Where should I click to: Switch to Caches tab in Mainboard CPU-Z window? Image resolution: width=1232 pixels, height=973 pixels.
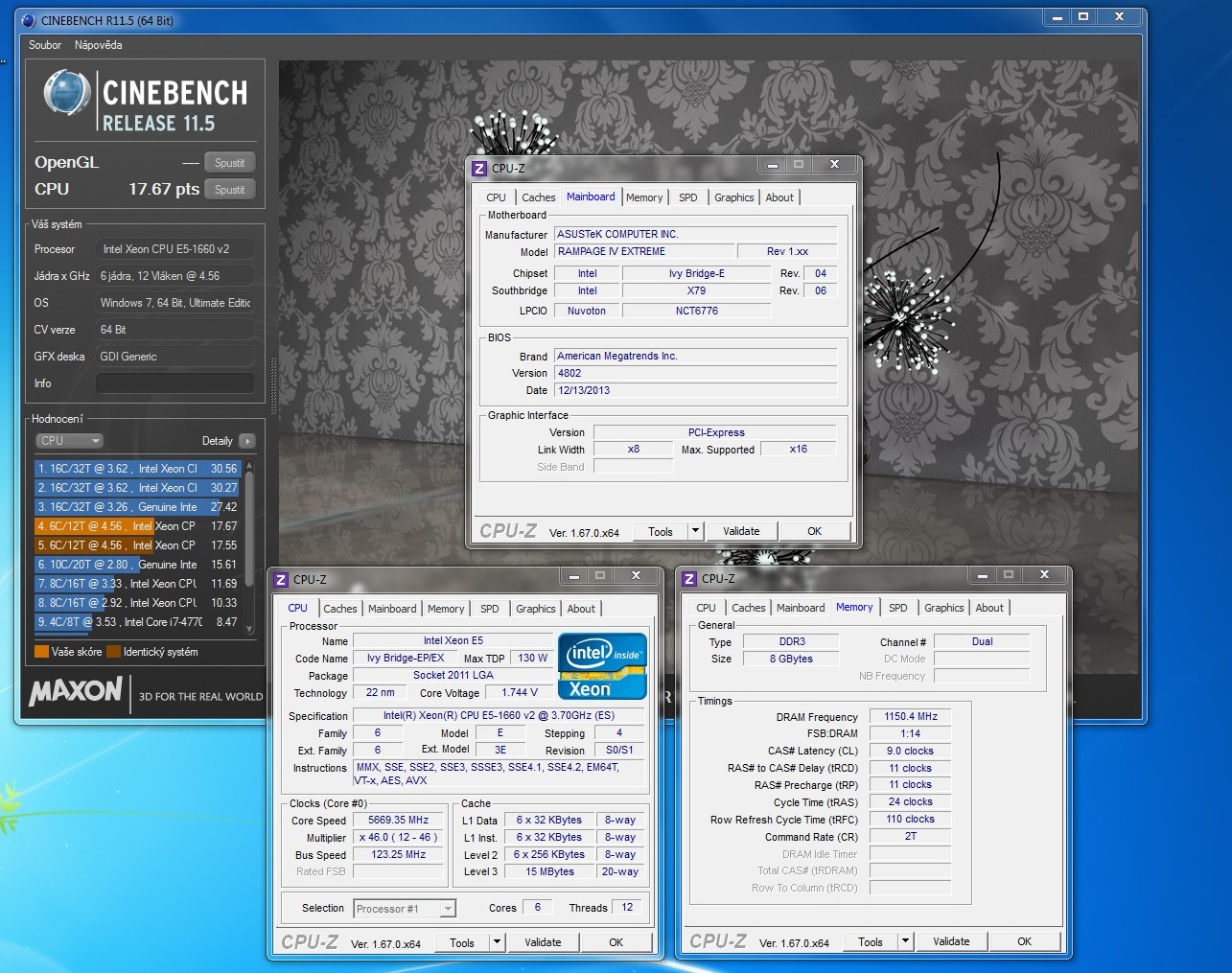click(538, 197)
